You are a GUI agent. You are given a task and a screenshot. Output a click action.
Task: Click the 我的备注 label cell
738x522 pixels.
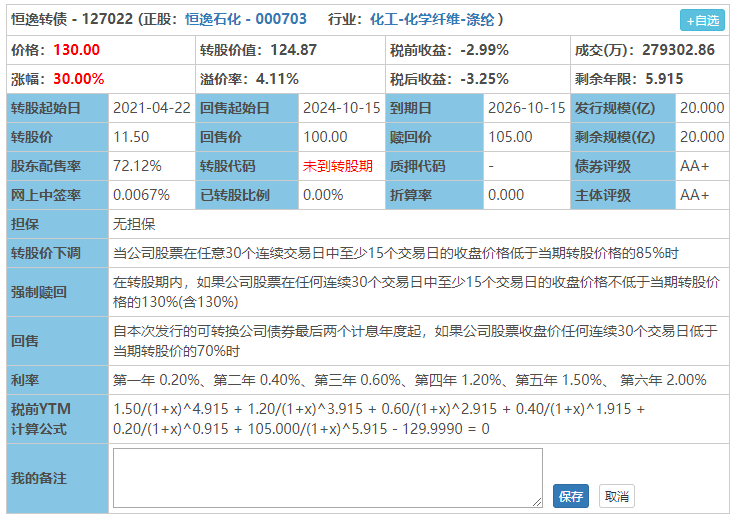click(x=57, y=478)
